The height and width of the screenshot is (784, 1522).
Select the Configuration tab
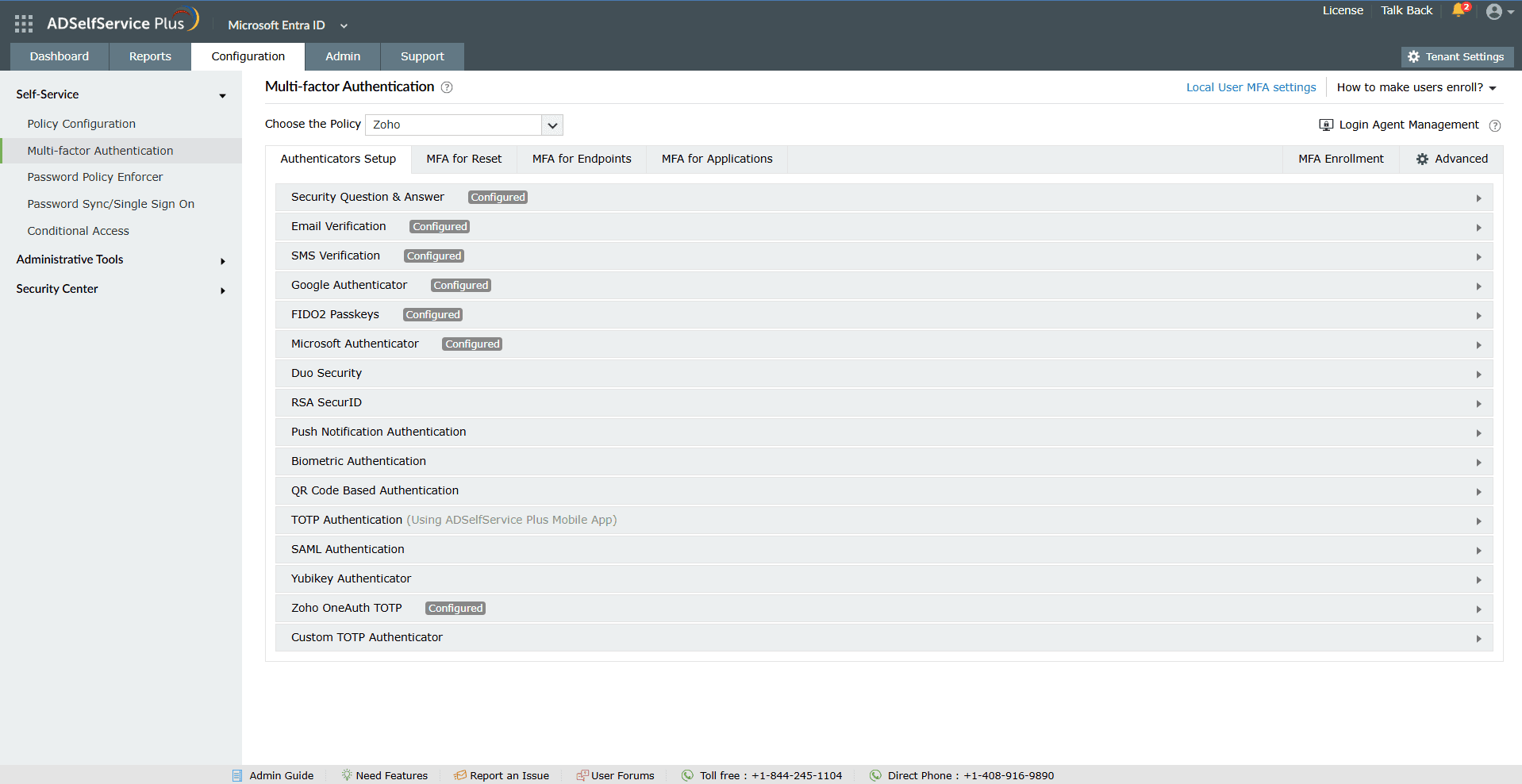(248, 56)
